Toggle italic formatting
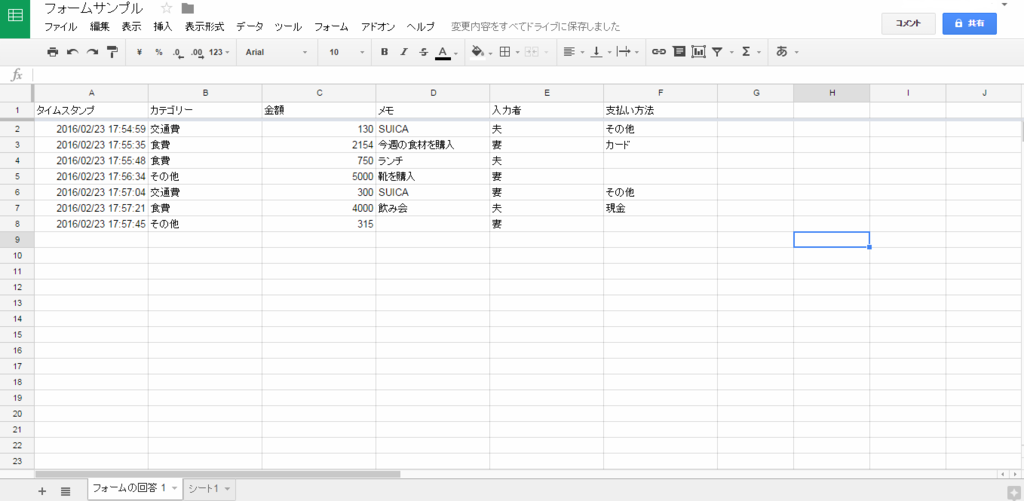Screen dimensions: 1024x501 404,52
